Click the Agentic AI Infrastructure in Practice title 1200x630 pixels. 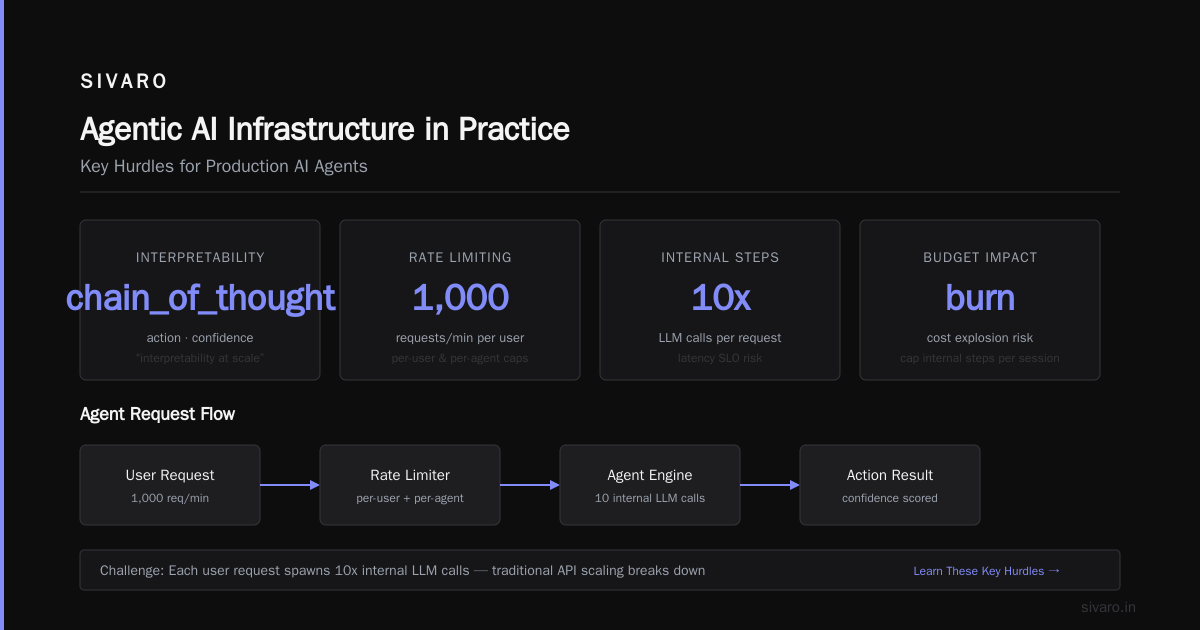(325, 129)
